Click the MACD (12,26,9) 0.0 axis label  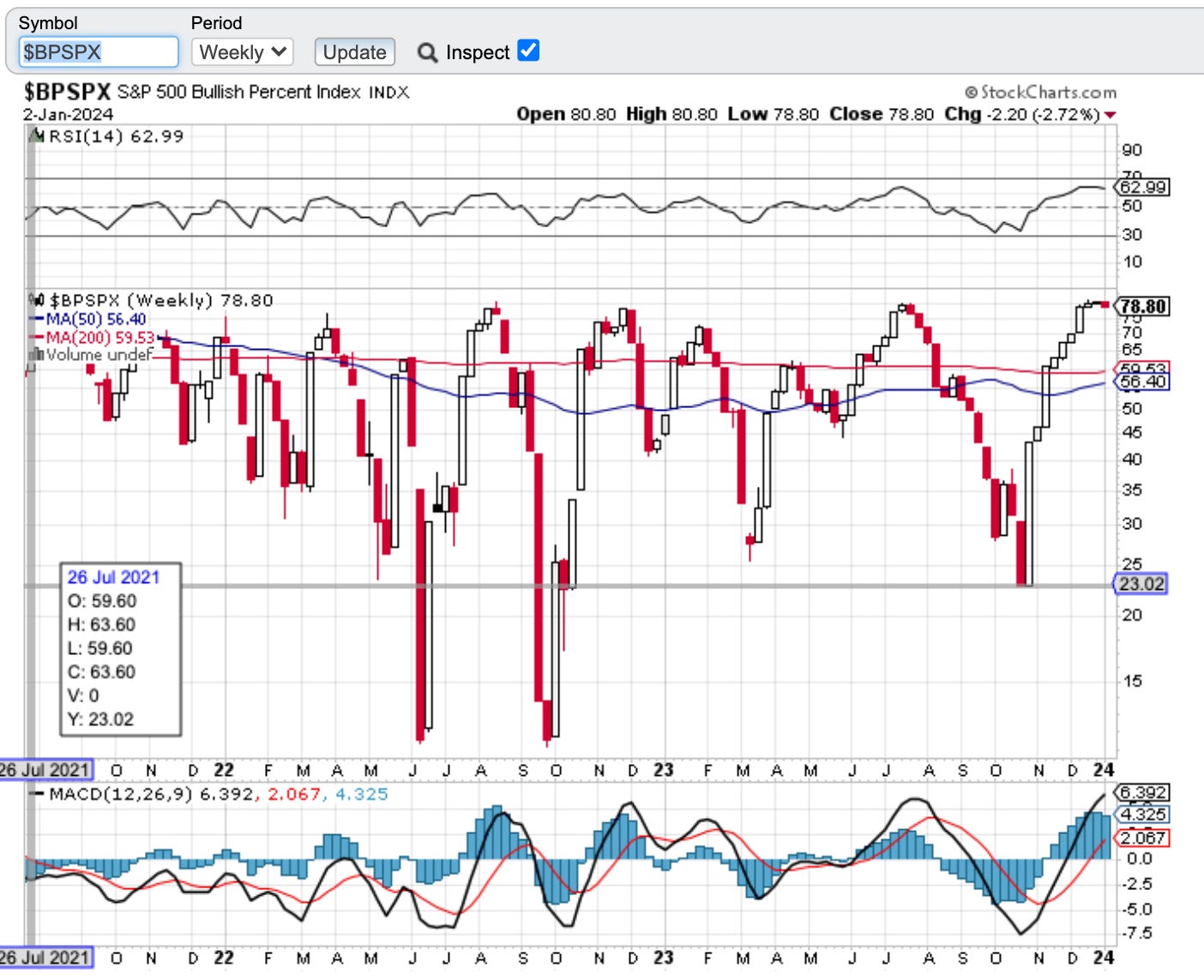1140,858
